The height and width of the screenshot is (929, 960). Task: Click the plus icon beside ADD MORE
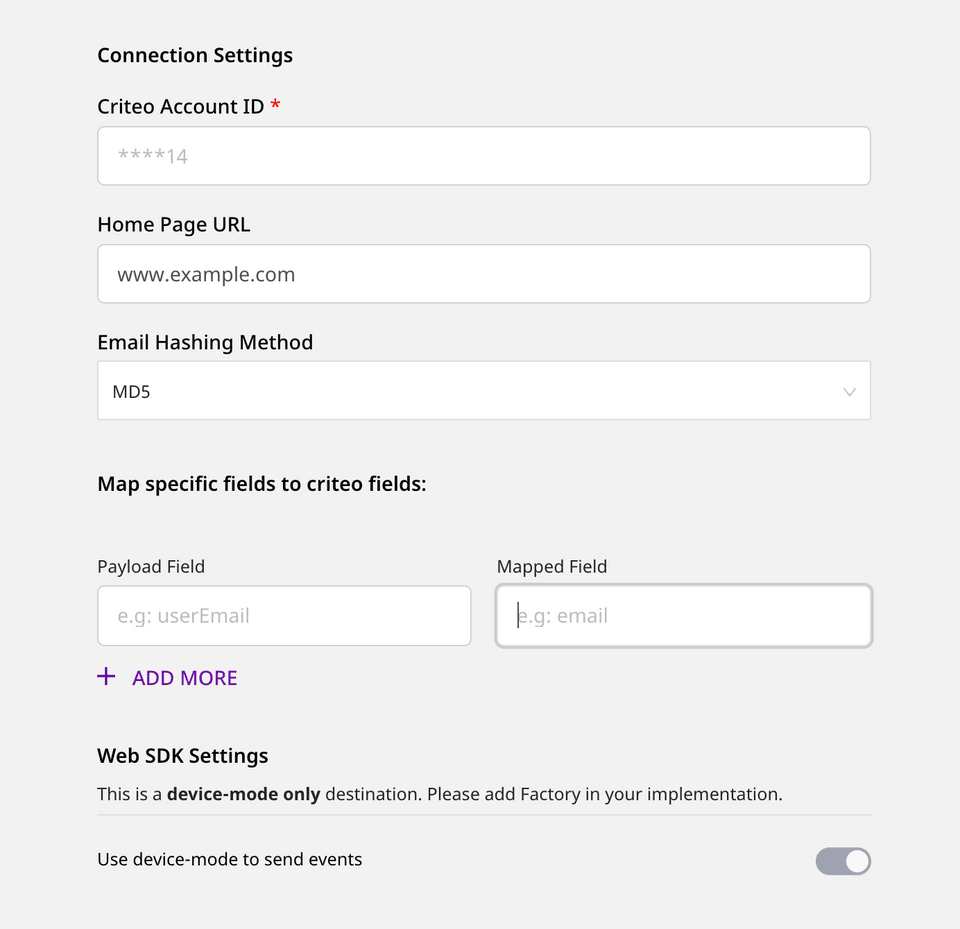click(106, 677)
